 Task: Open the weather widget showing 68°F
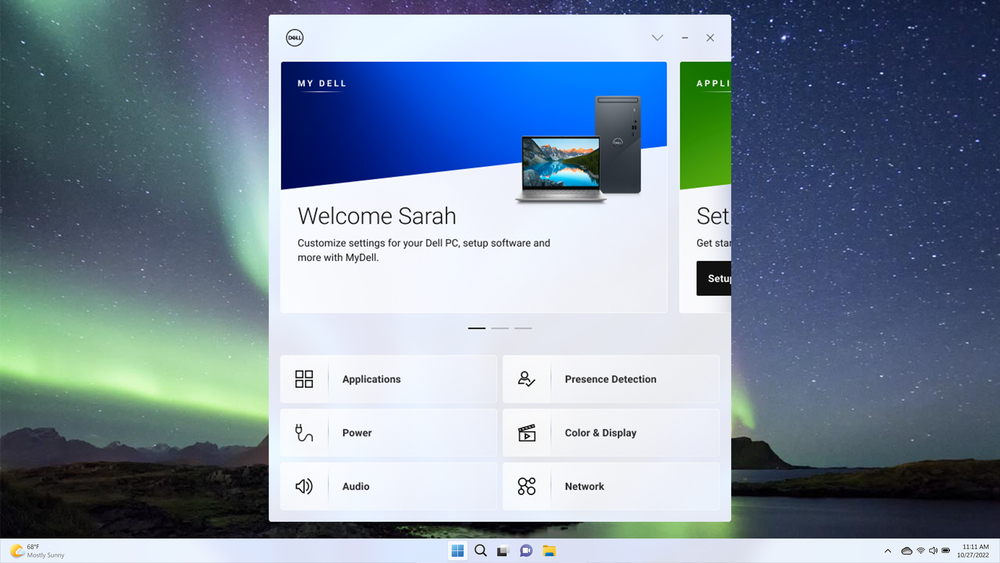(37, 551)
